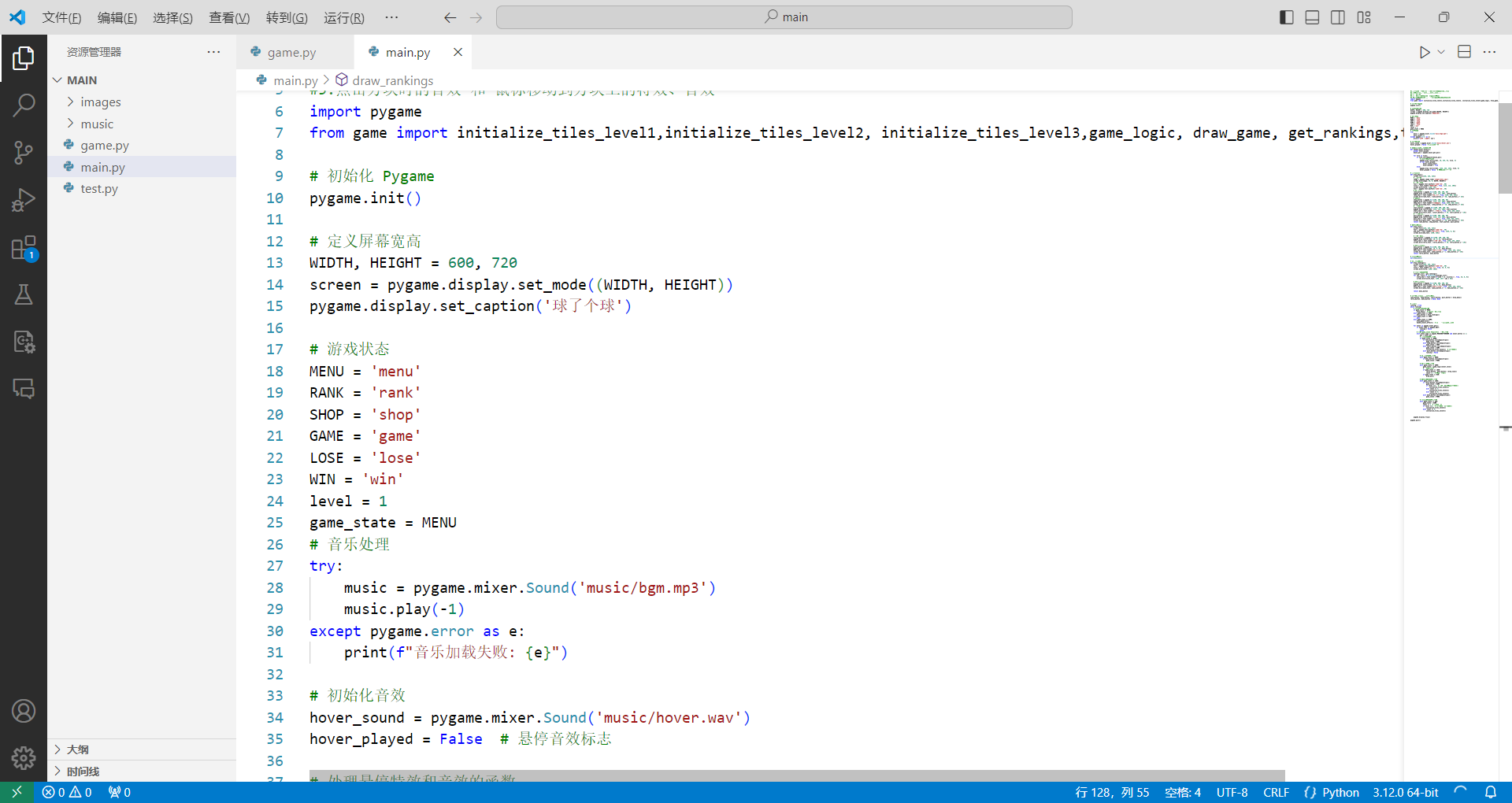Click the command center search box

click(x=784, y=17)
